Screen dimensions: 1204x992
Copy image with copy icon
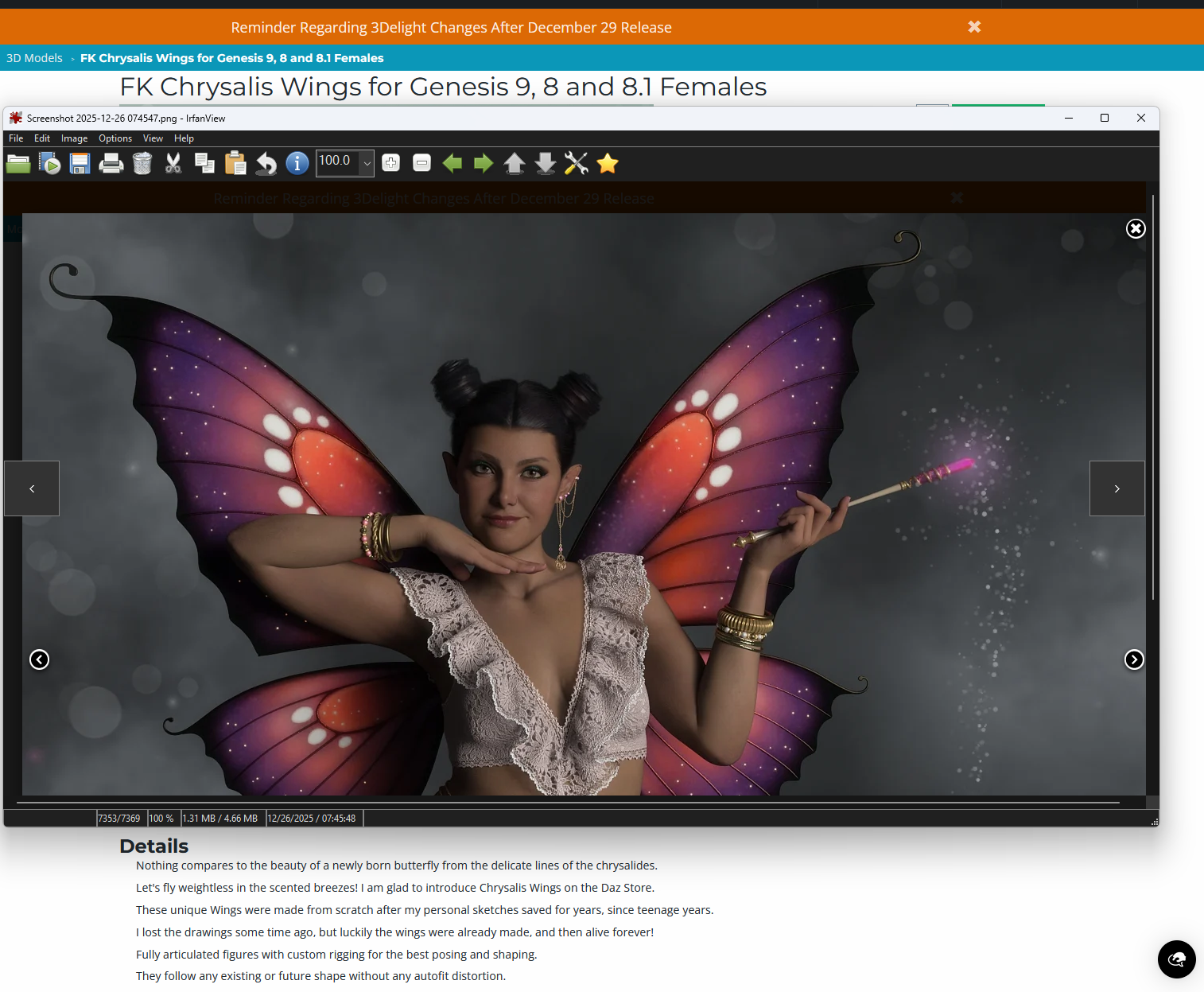click(x=204, y=164)
